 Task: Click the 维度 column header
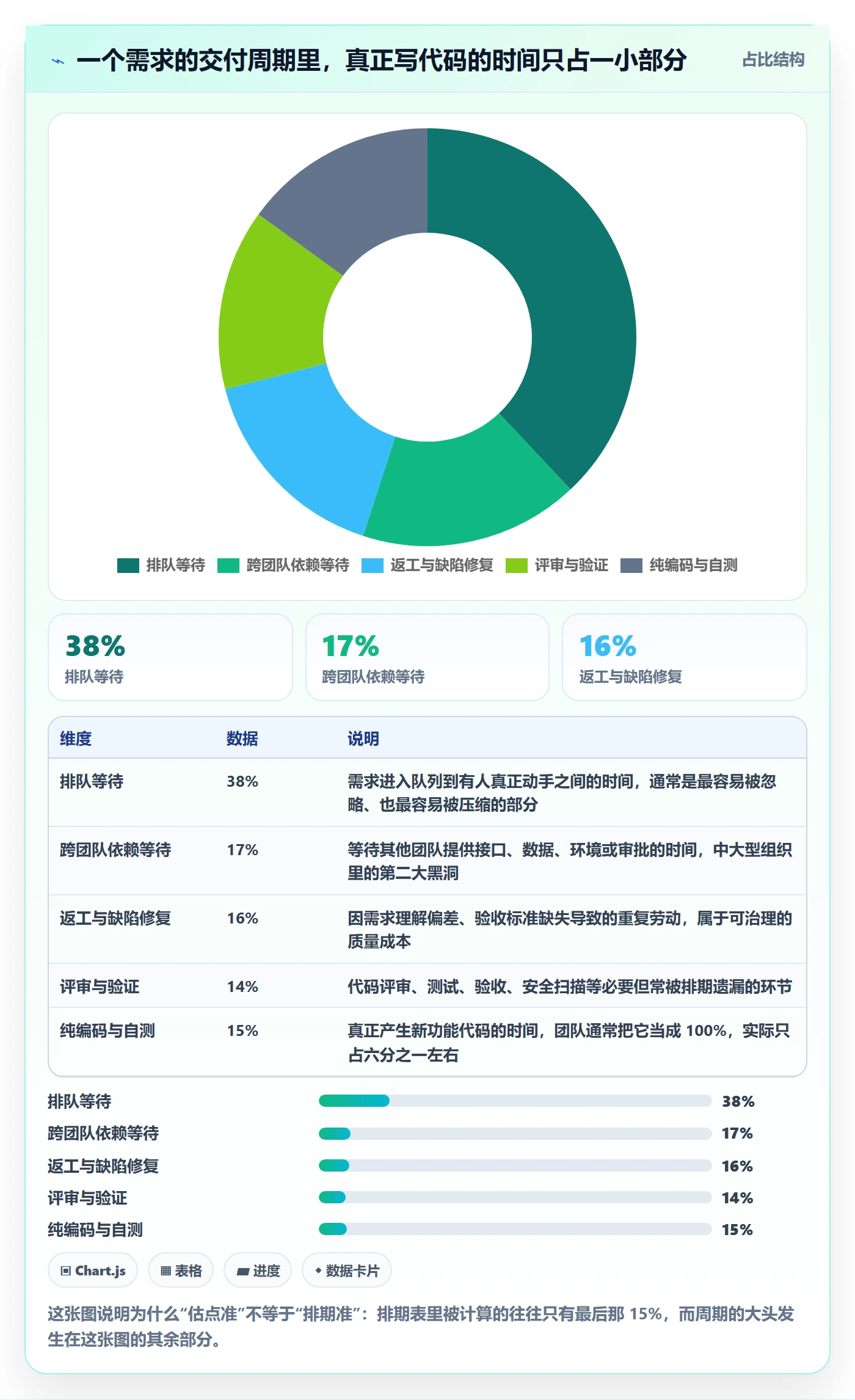coord(76,738)
